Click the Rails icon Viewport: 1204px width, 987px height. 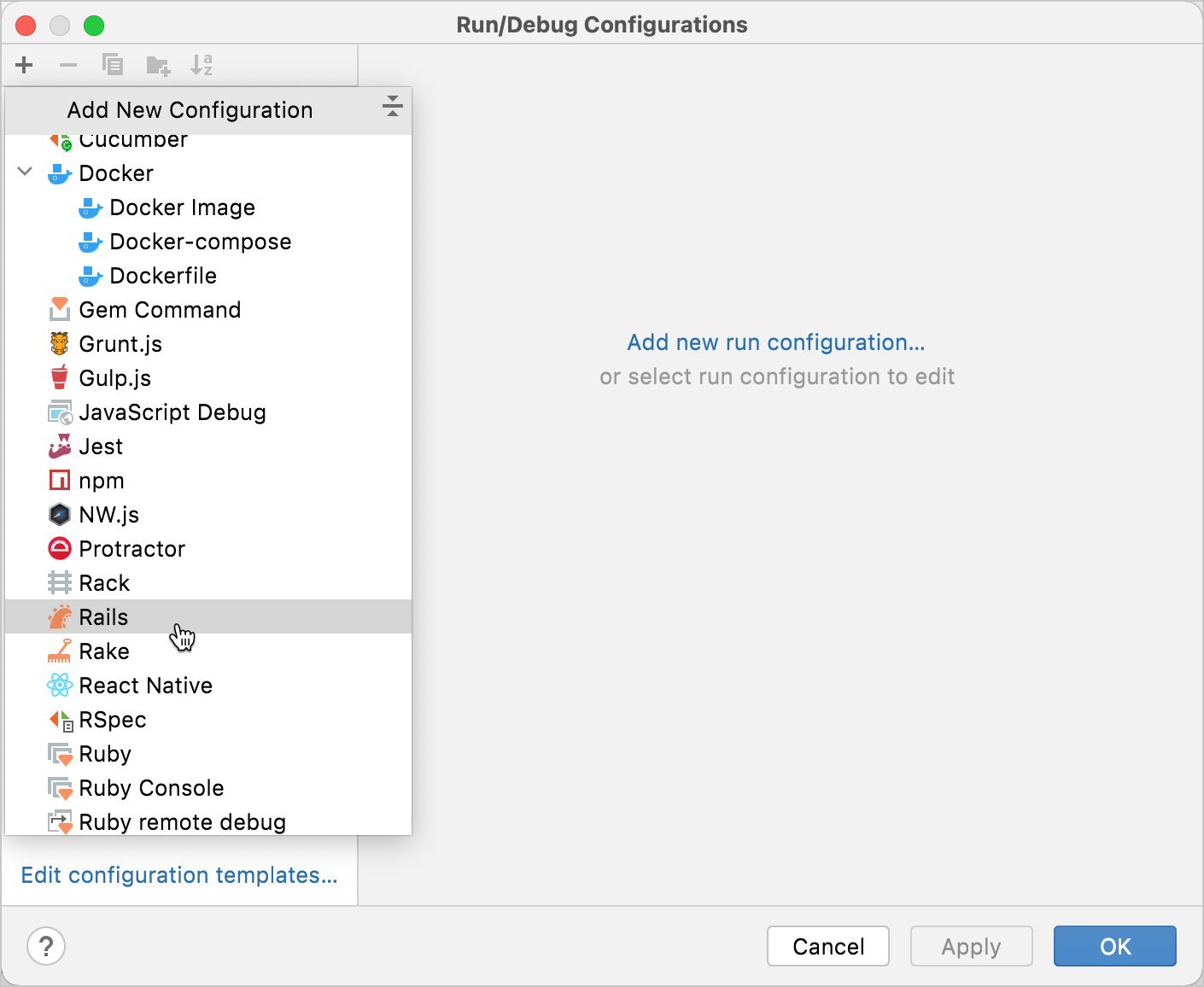[60, 616]
